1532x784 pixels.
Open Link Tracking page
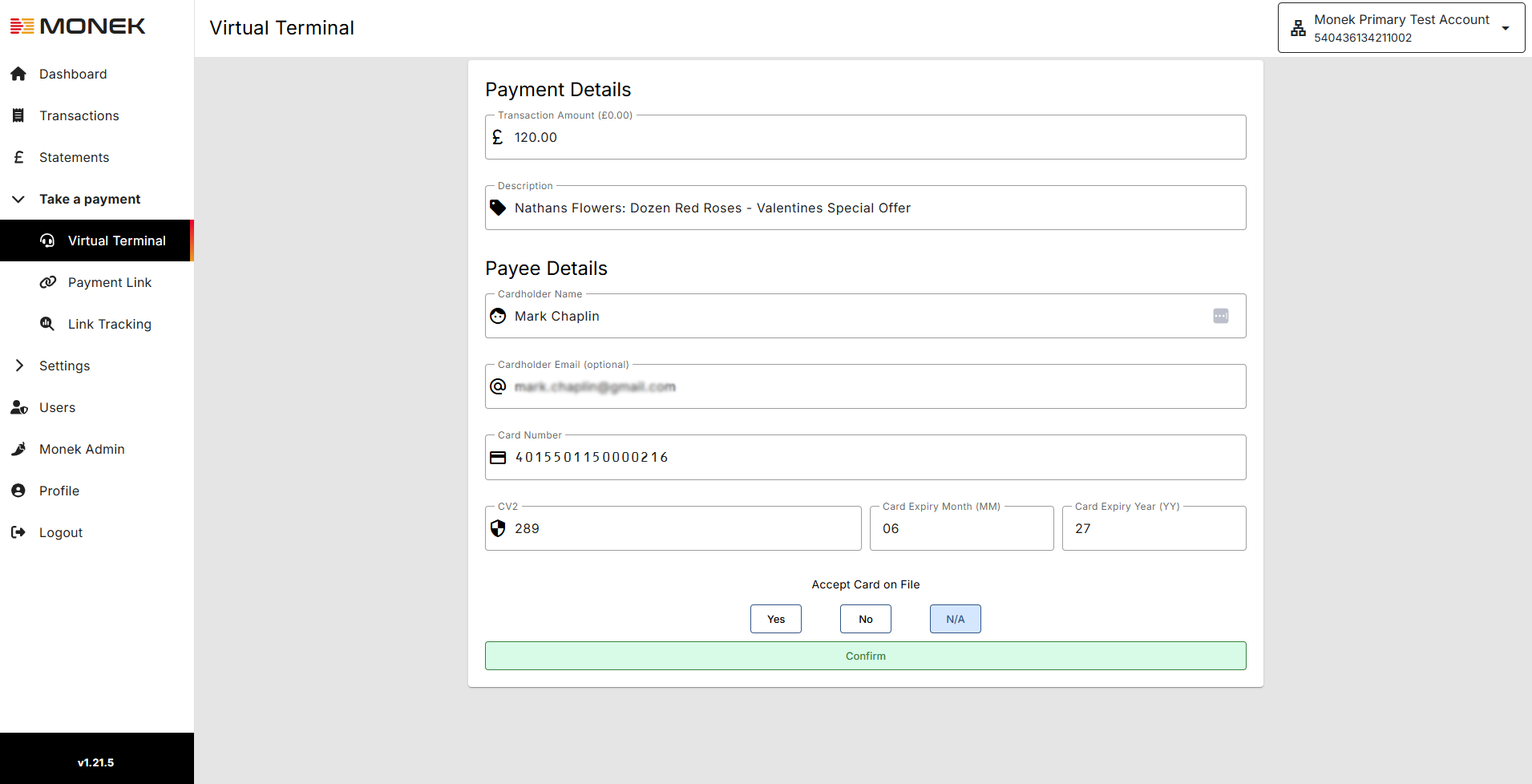tap(97, 324)
